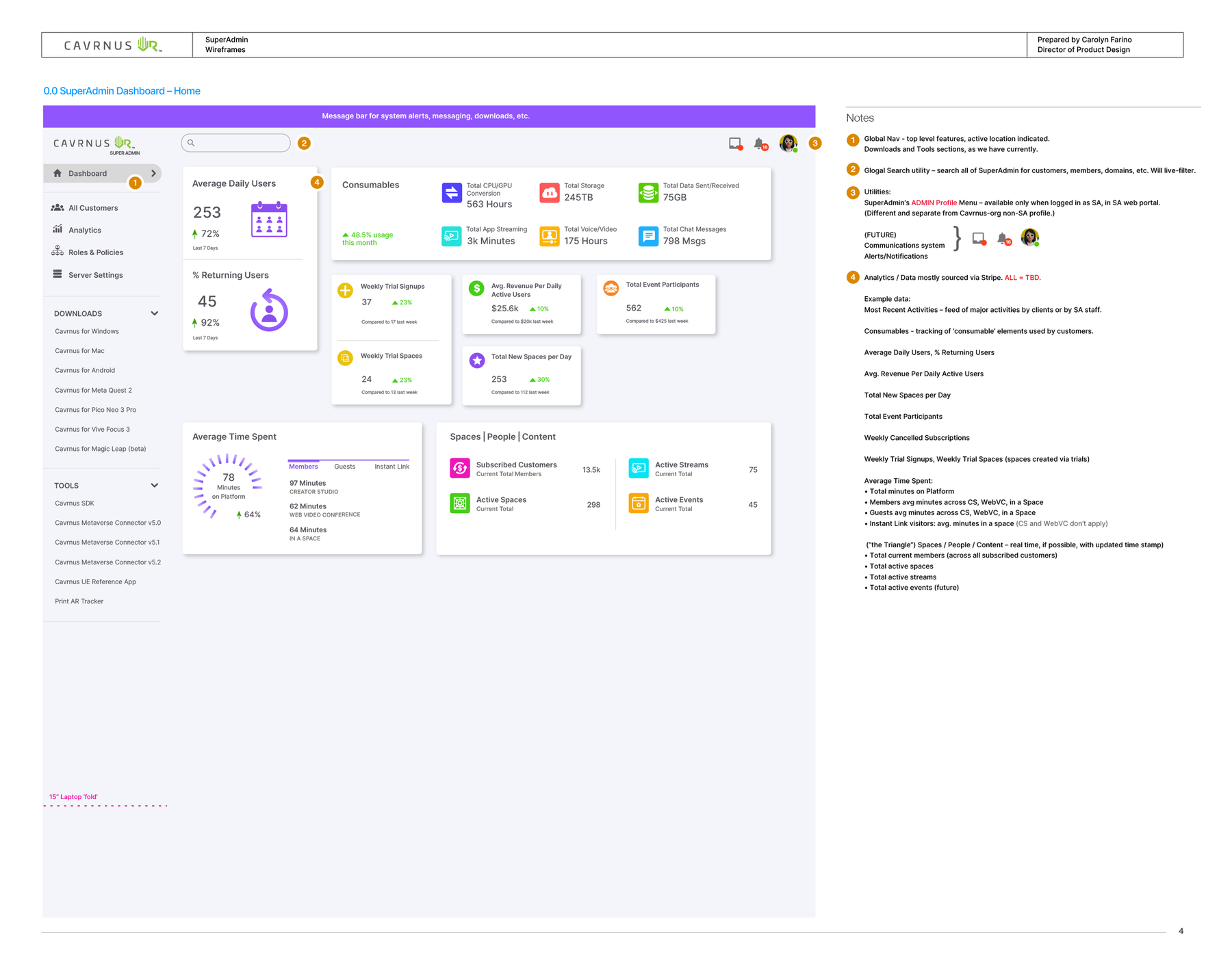Click the Dashboard home icon in sidebar

(57, 173)
